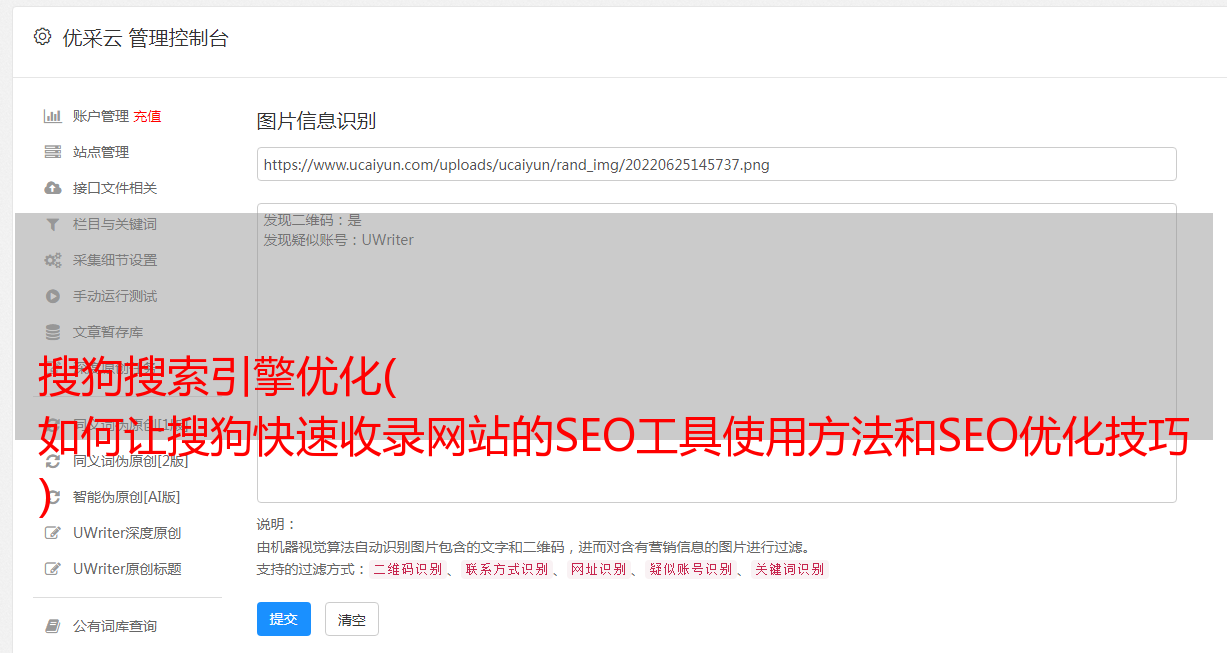Click the 疑似账号识别 filter tag
This screenshot has height=653, width=1227.
click(x=690, y=569)
